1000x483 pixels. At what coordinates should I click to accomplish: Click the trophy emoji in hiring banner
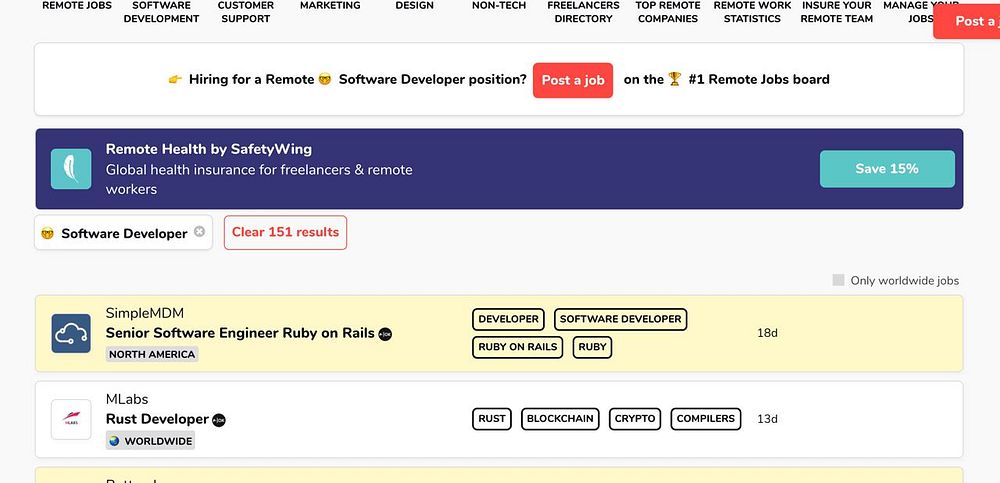click(675, 79)
